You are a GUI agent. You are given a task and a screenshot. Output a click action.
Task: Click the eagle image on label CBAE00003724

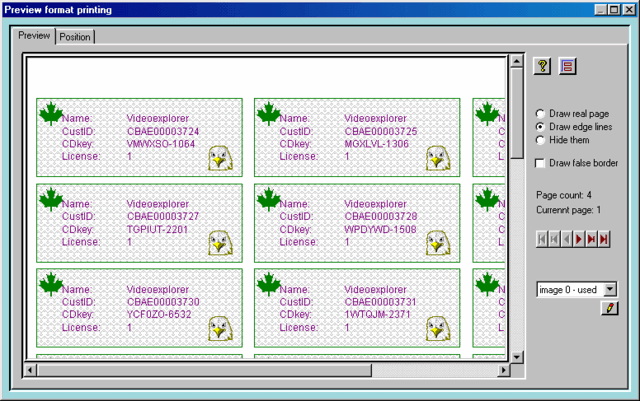pyautogui.click(x=221, y=158)
